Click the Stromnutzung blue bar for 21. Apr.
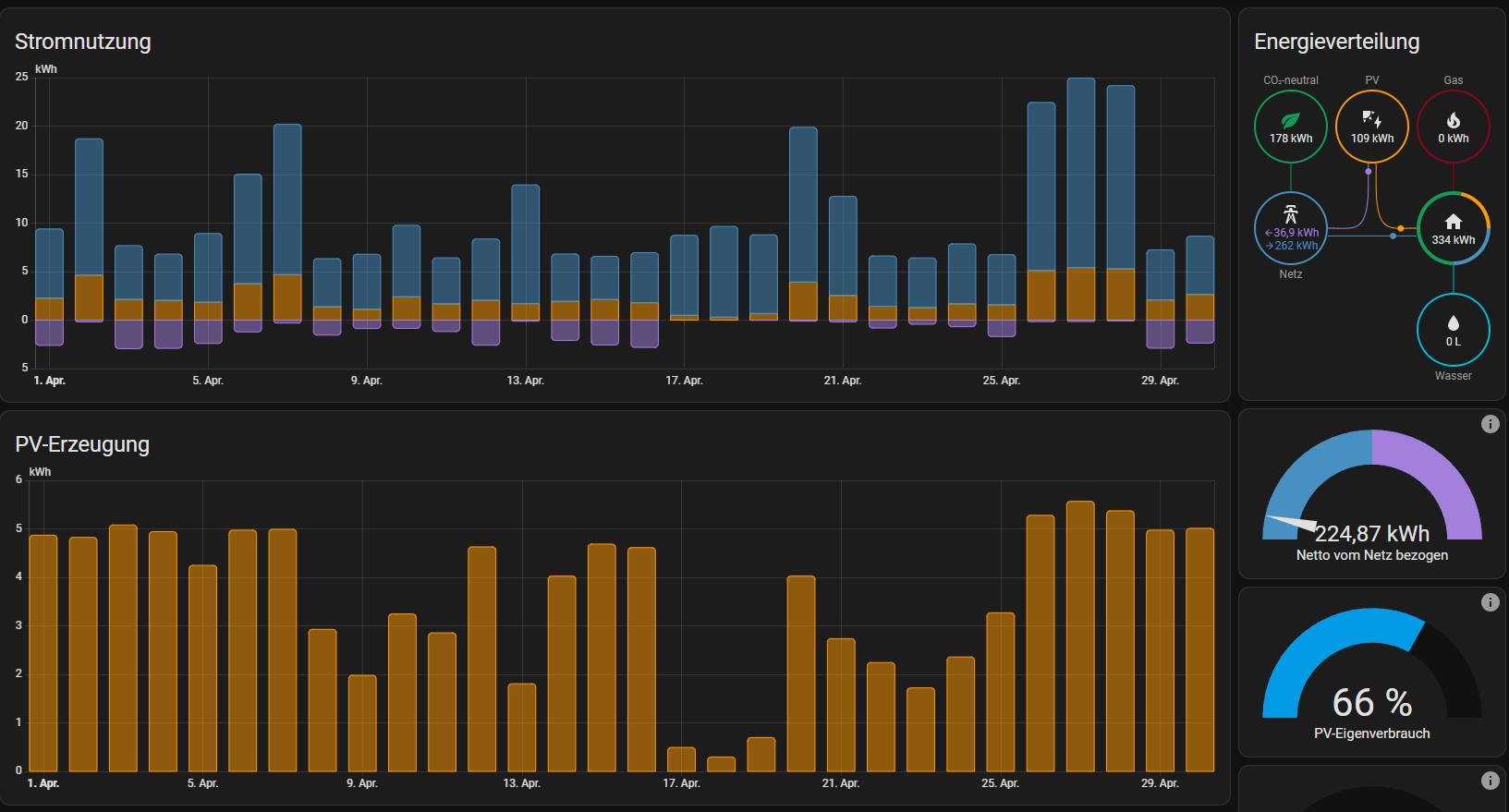Screen dimensions: 1509x812 click(843, 246)
